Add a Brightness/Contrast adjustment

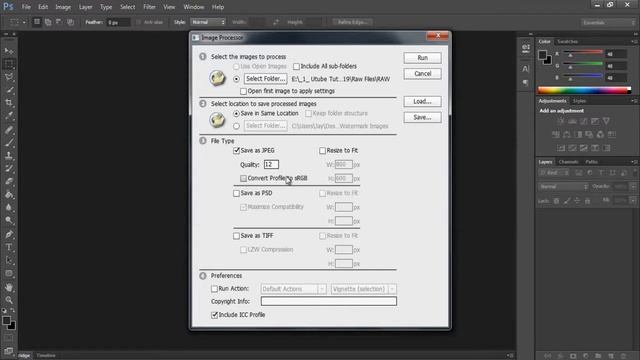(561, 121)
